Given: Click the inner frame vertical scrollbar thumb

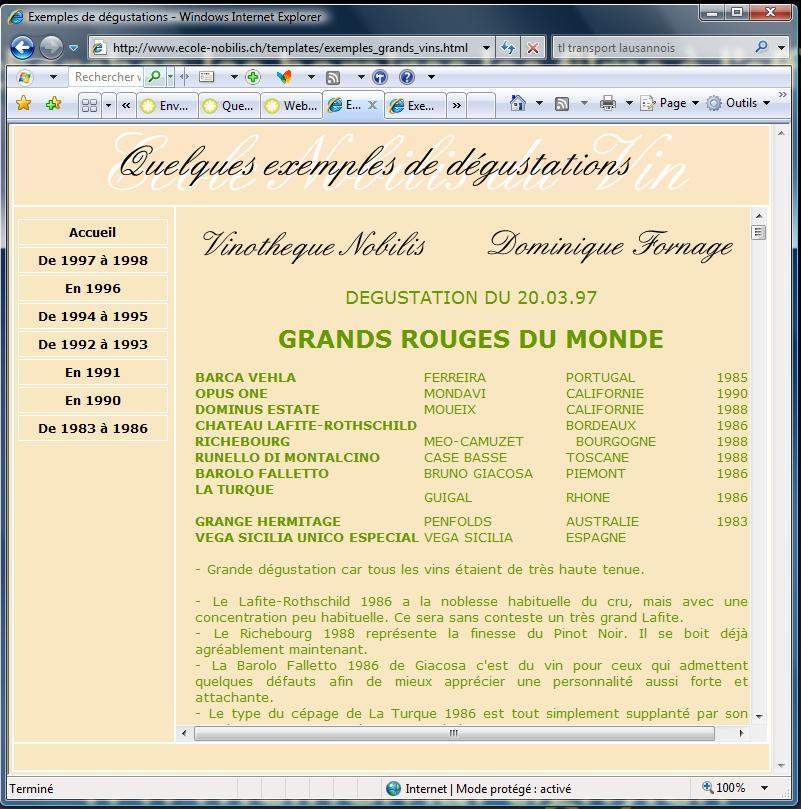Looking at the screenshot, I should point(758,233).
